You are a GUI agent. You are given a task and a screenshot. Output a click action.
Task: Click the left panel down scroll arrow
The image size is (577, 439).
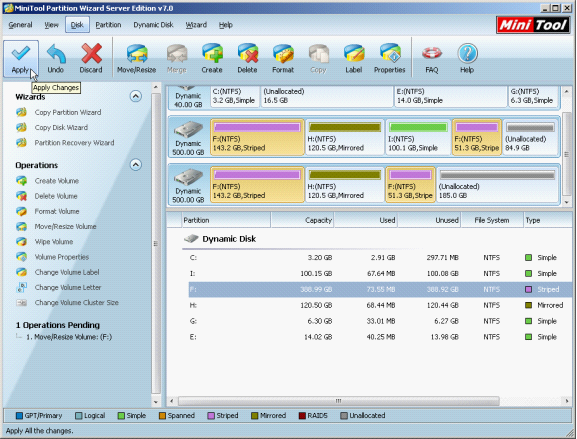click(156, 402)
